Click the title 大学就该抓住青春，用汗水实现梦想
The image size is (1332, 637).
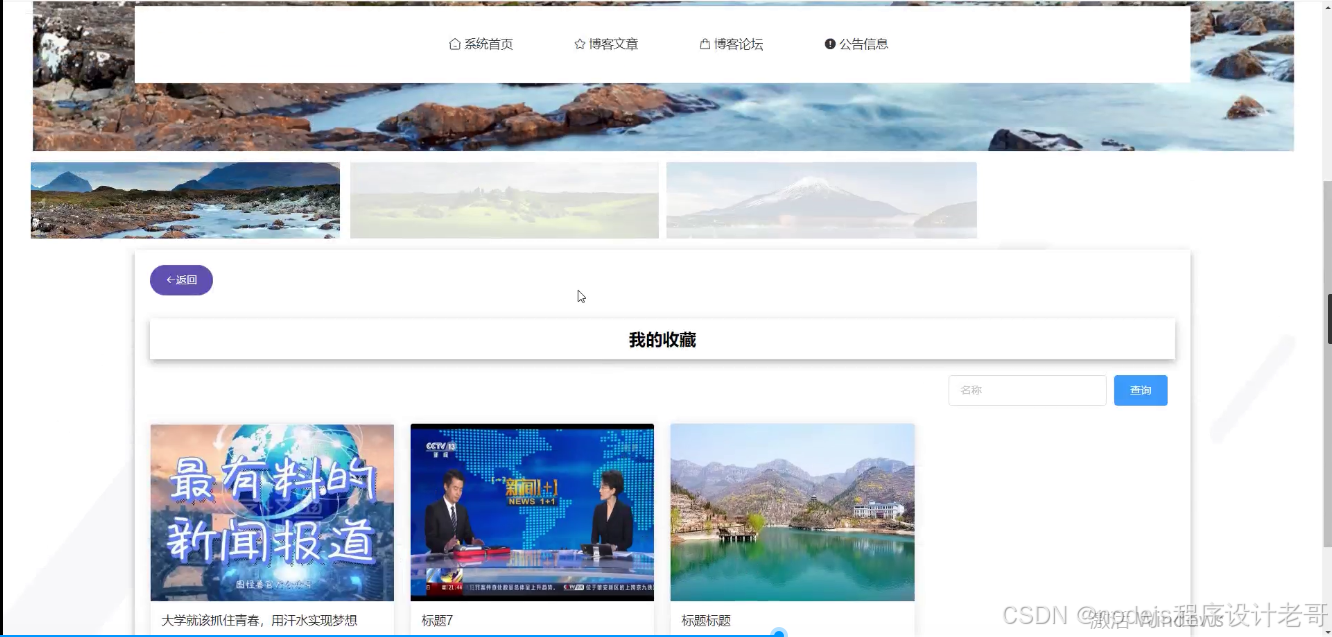(260, 621)
